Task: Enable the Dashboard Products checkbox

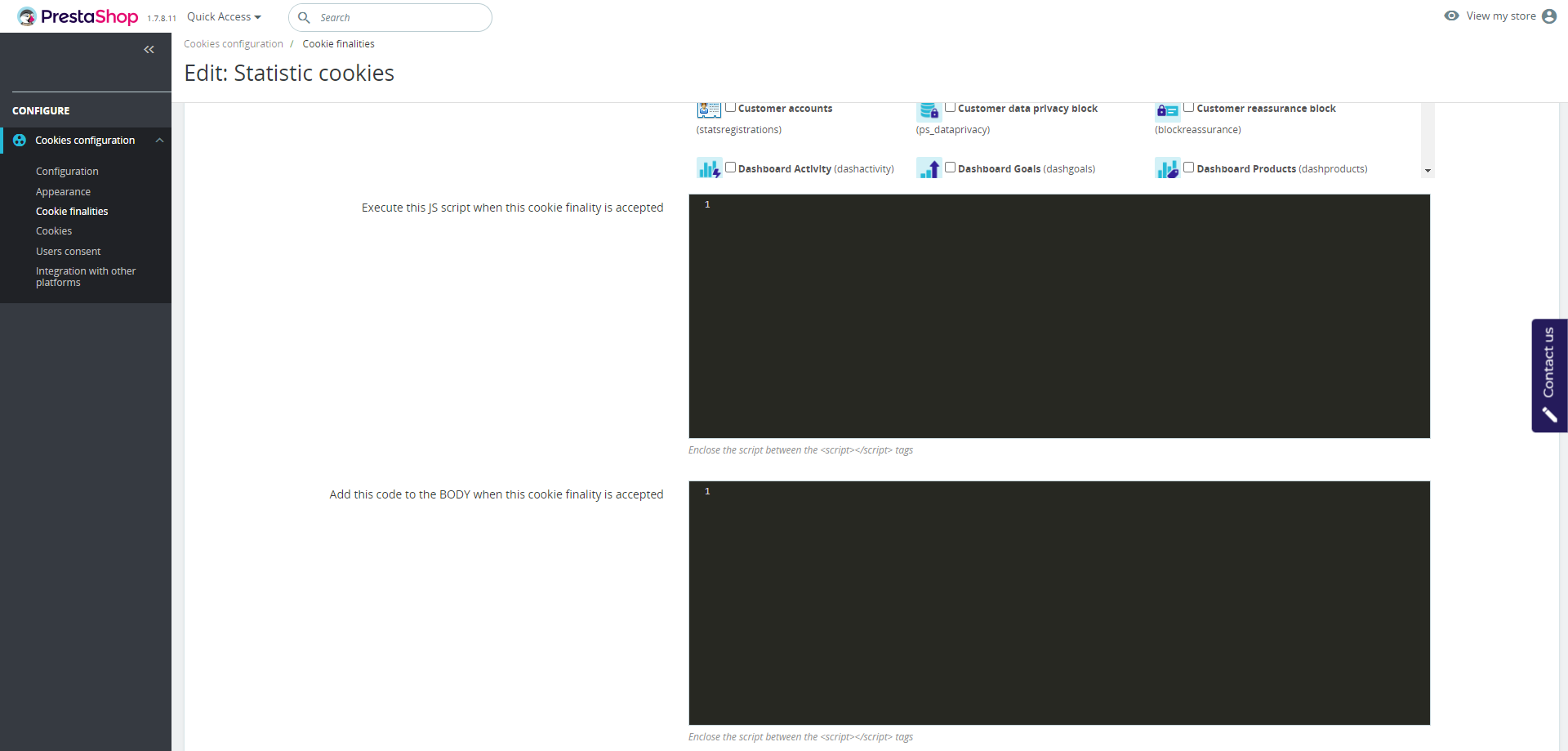Action: pos(1189,168)
